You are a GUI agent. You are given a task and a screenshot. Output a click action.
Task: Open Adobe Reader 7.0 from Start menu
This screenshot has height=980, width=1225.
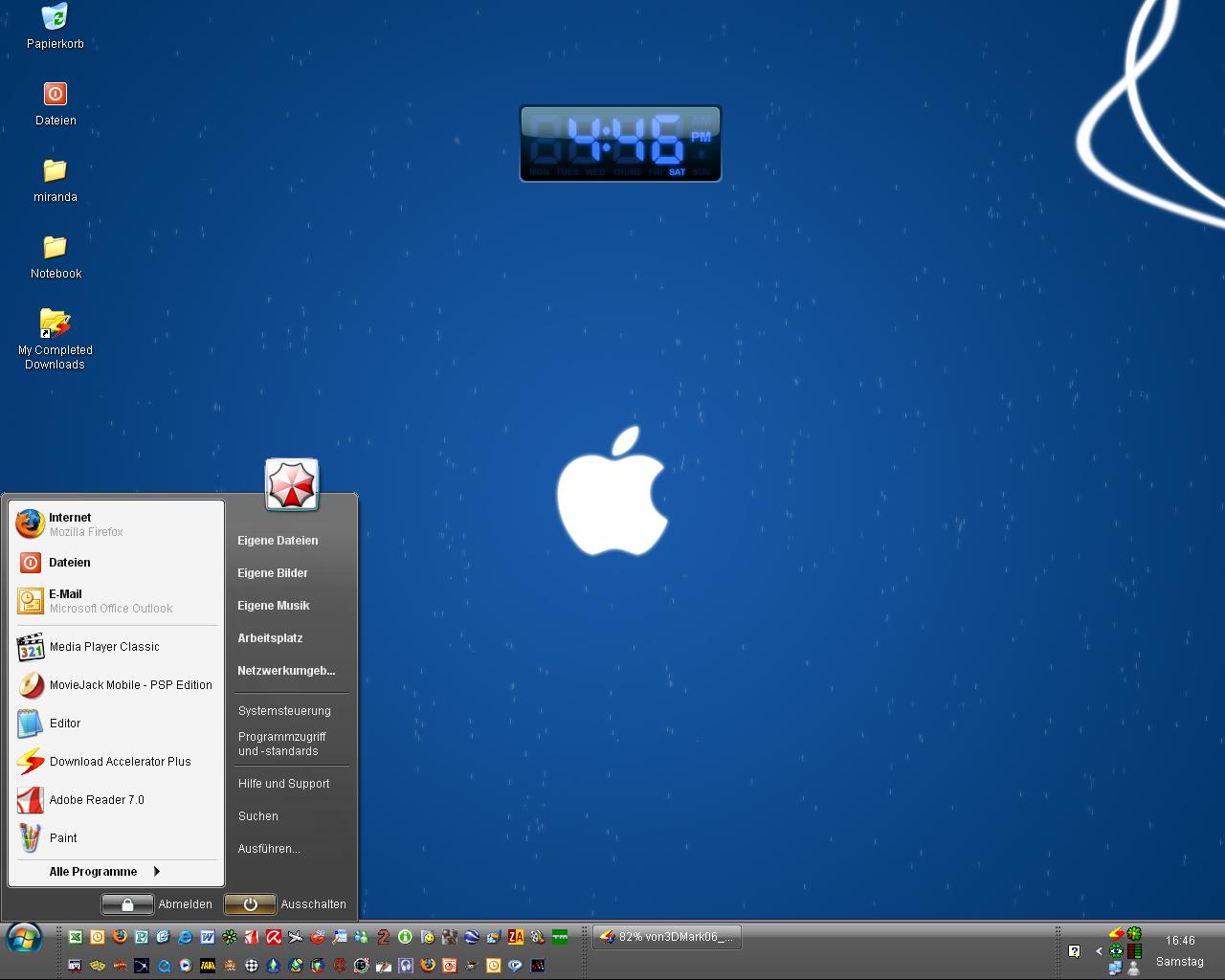point(117,800)
